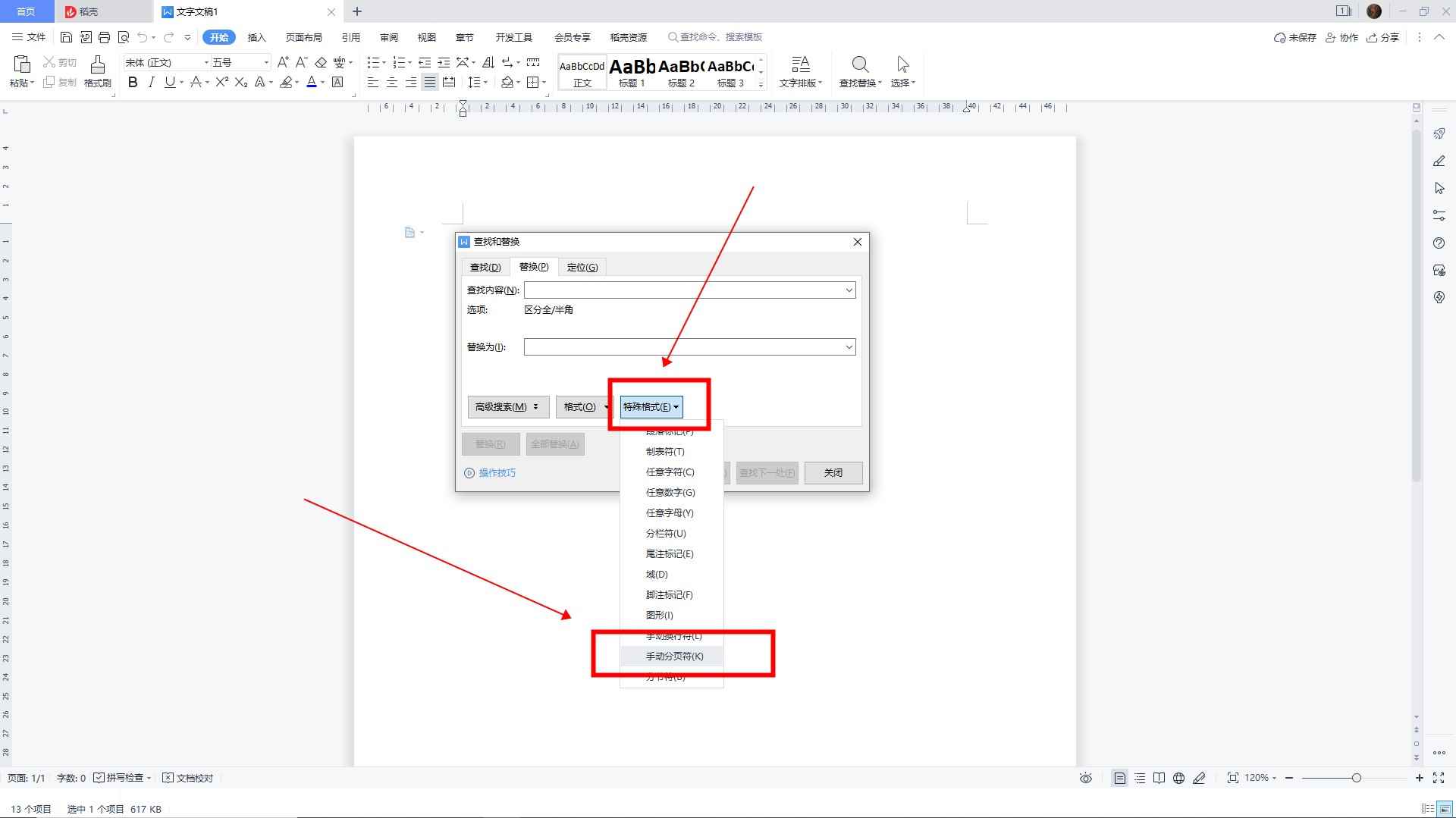The height and width of the screenshot is (818, 1456).
Task: Click into the Find content input field
Action: 682,290
